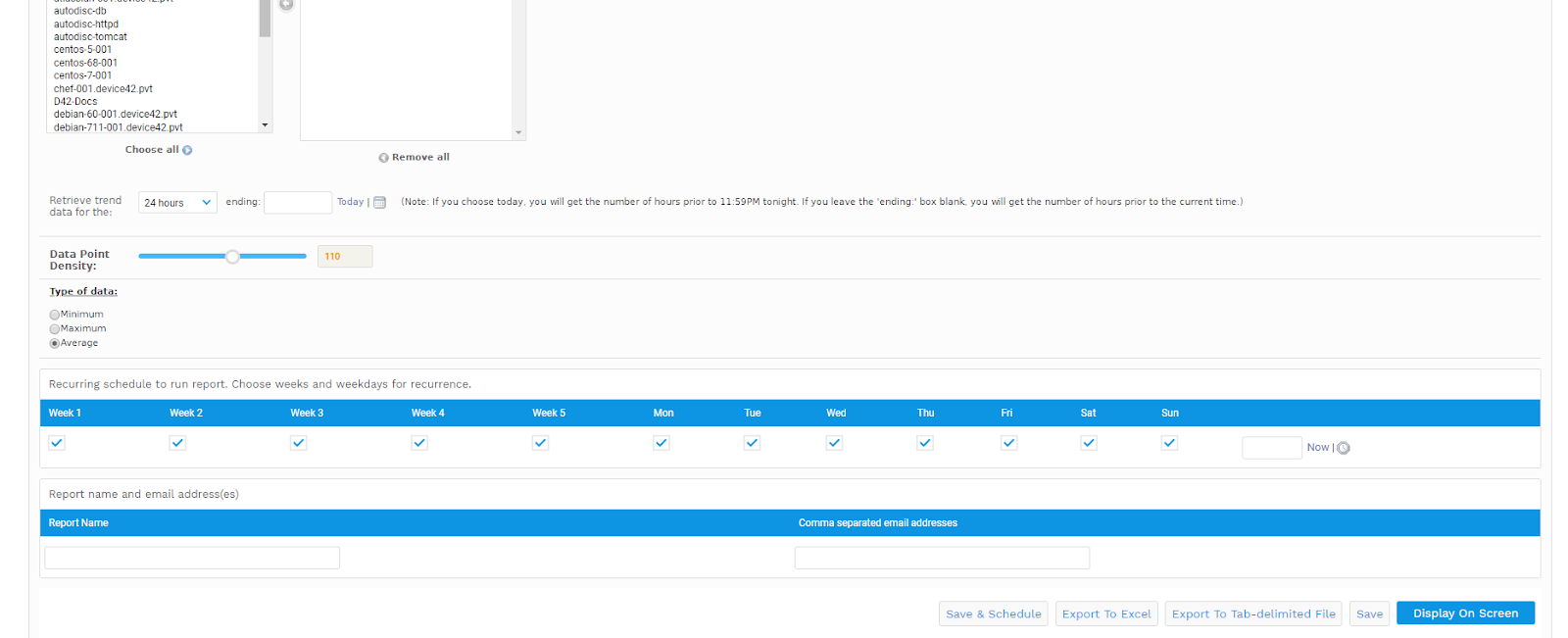Focus the ending date input field
This screenshot has width=1568, height=638.
coord(298,203)
